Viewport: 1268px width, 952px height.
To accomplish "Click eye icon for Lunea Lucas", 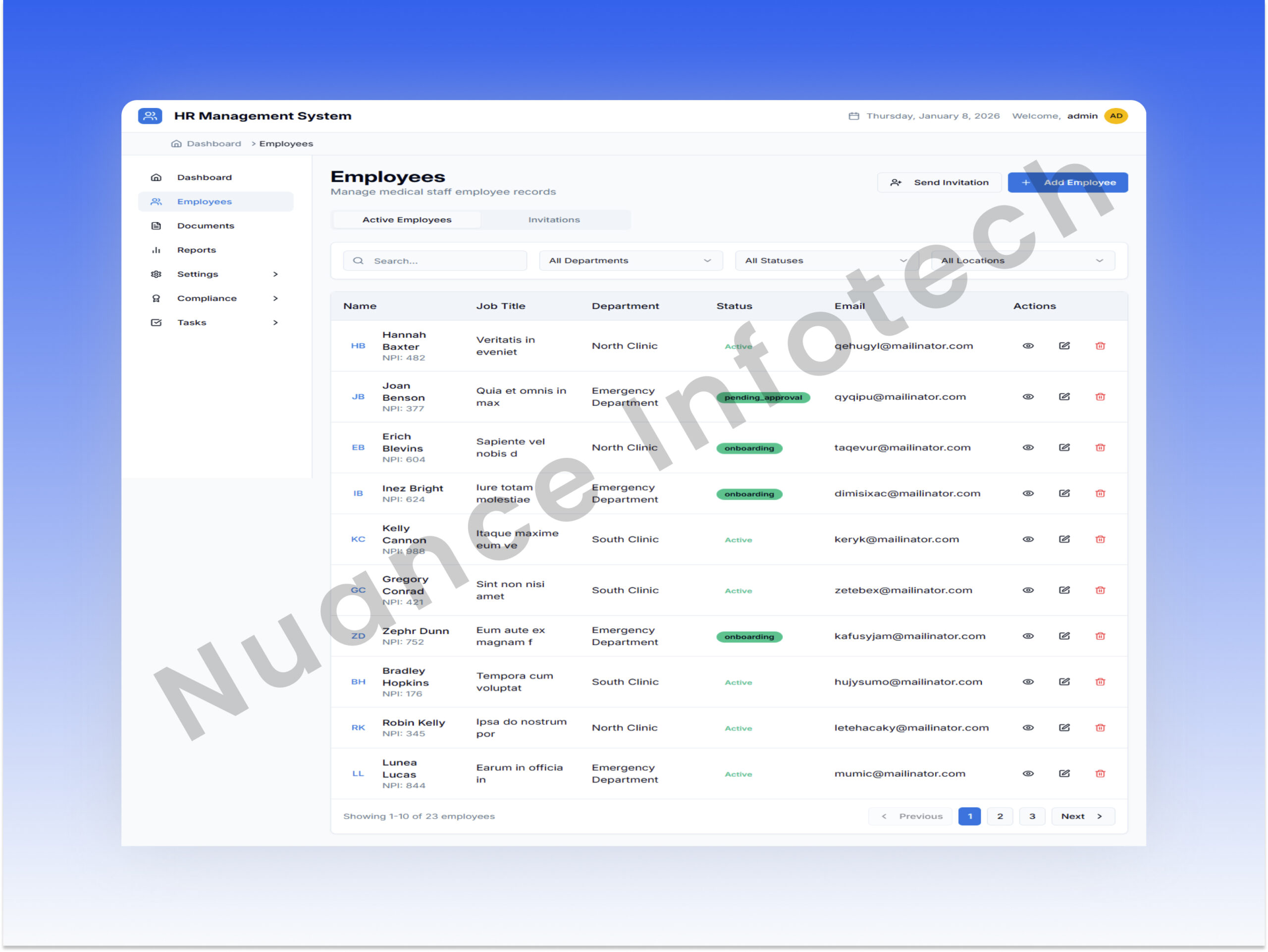I will tap(1028, 774).
